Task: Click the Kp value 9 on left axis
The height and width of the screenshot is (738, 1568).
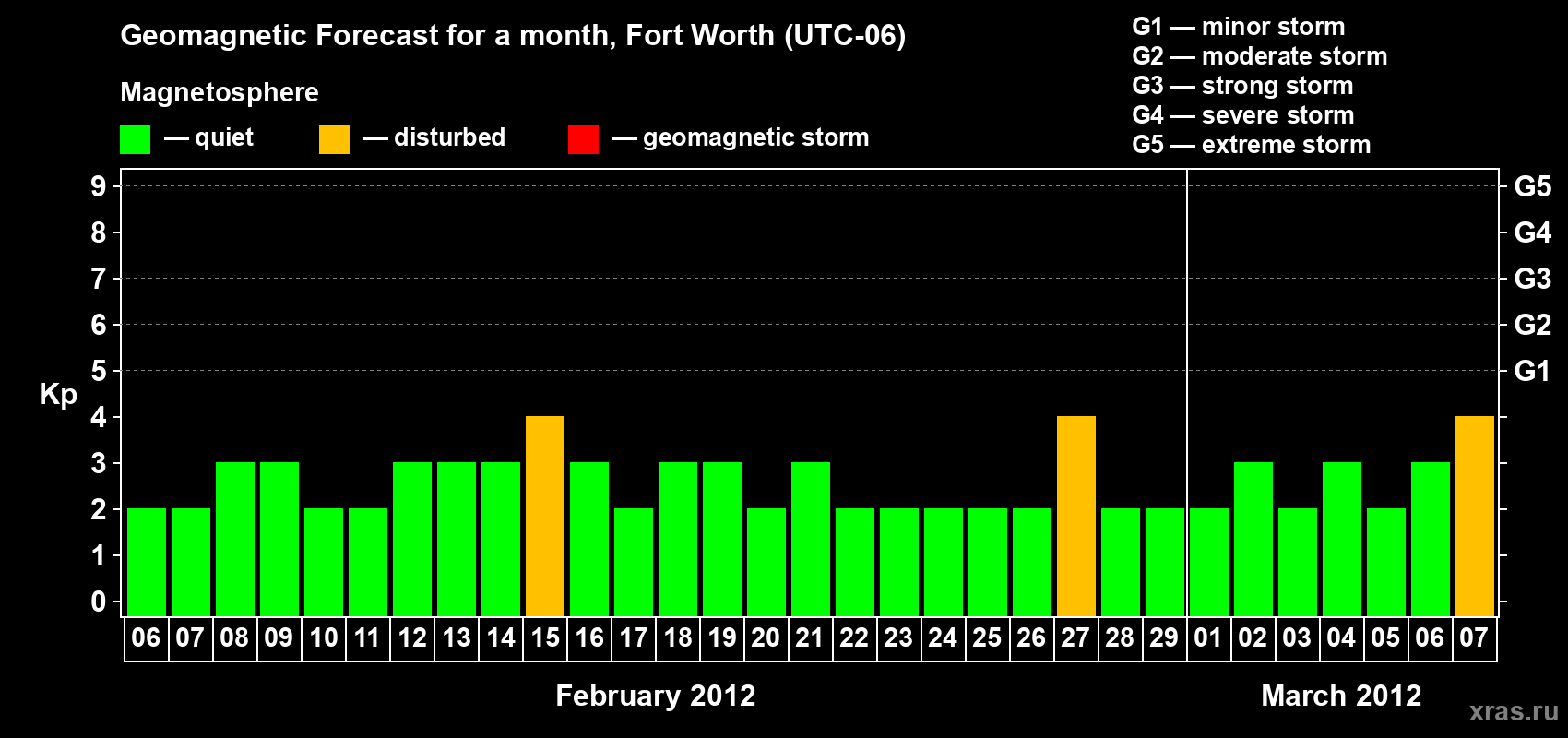Action: [99, 186]
